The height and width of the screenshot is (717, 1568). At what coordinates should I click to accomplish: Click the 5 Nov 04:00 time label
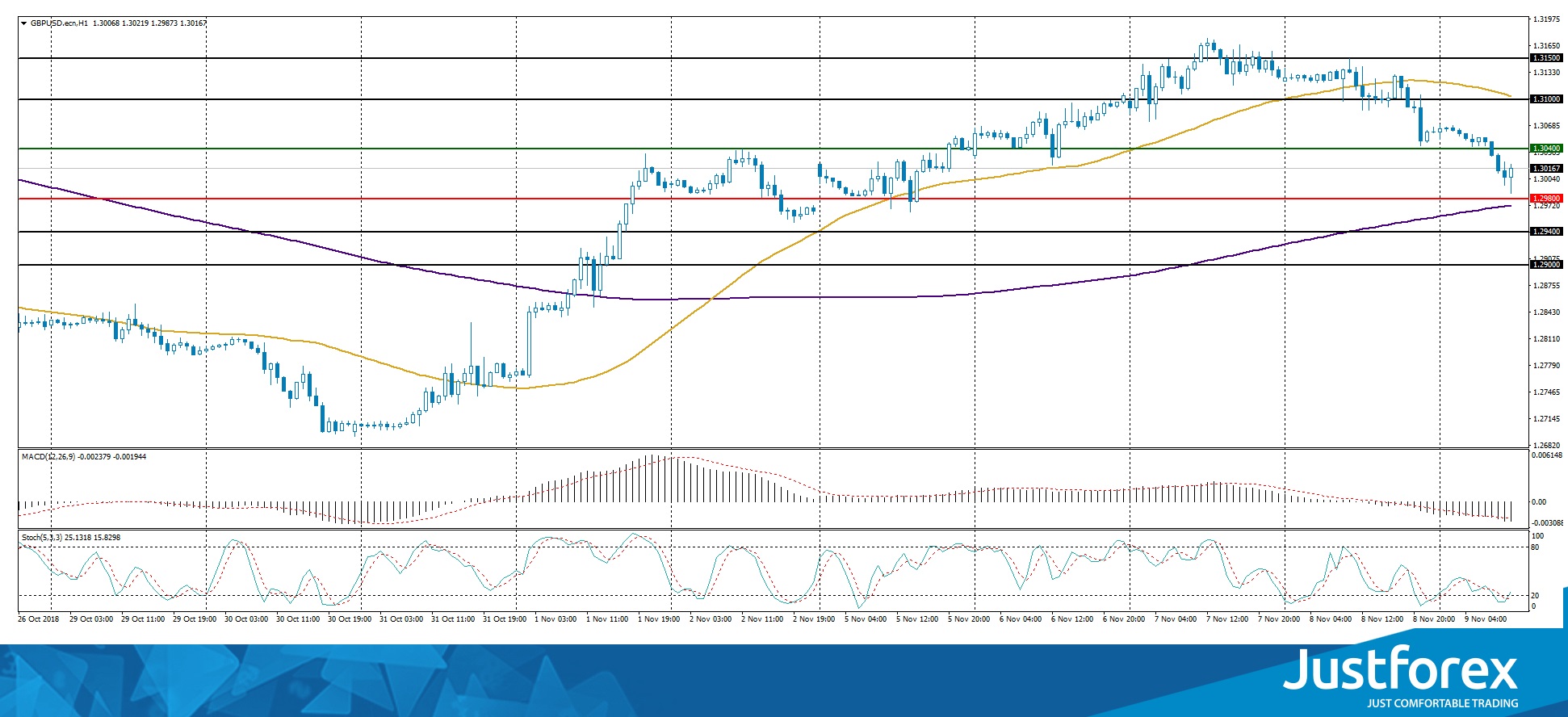866,619
